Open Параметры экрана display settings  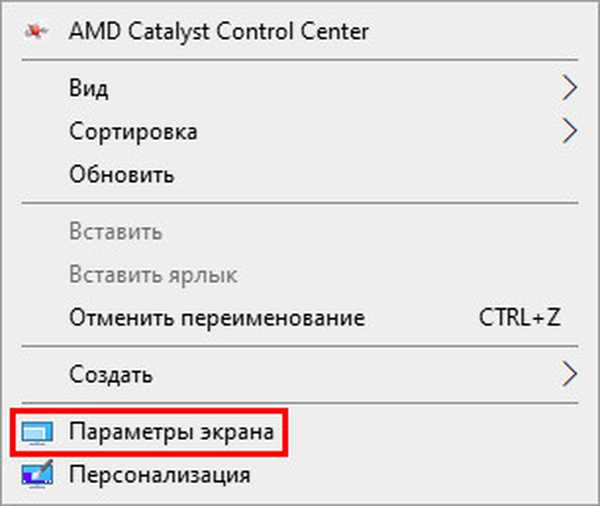(x=170, y=432)
